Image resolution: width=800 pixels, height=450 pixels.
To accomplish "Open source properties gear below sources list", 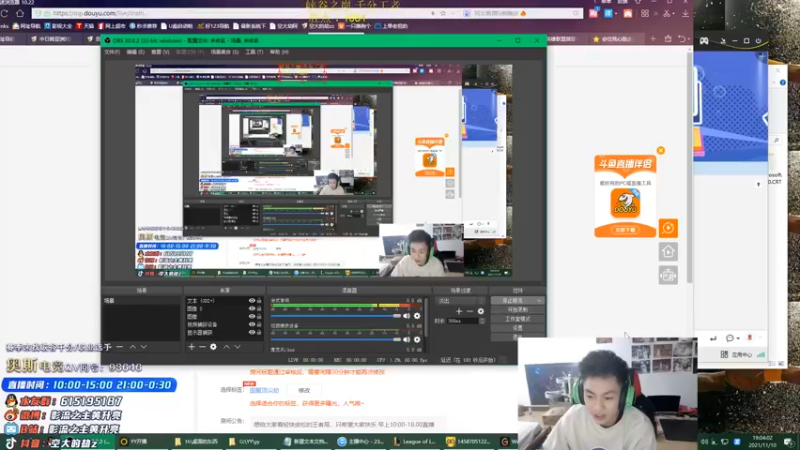I will tap(213, 347).
